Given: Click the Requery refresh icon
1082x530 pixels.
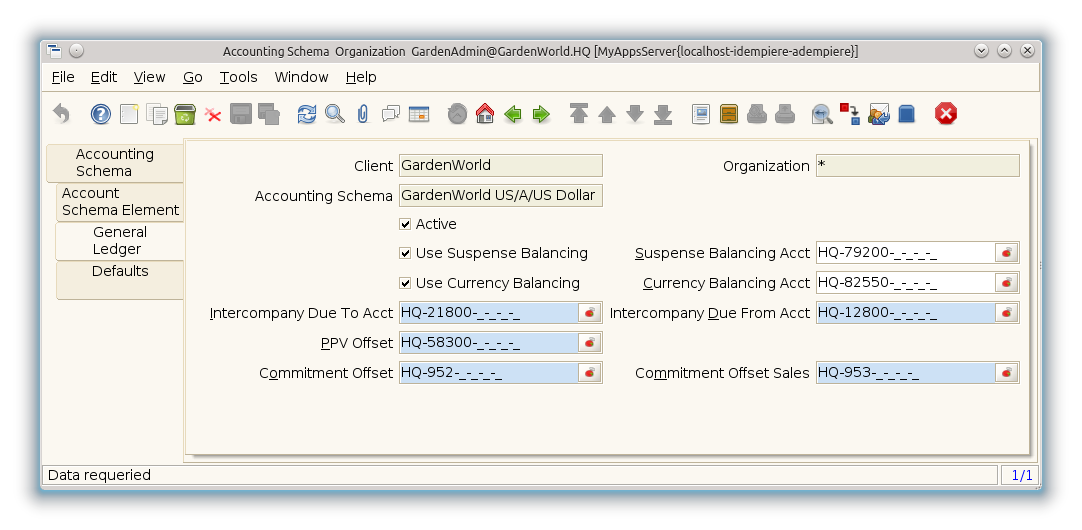Looking at the screenshot, I should (307, 114).
